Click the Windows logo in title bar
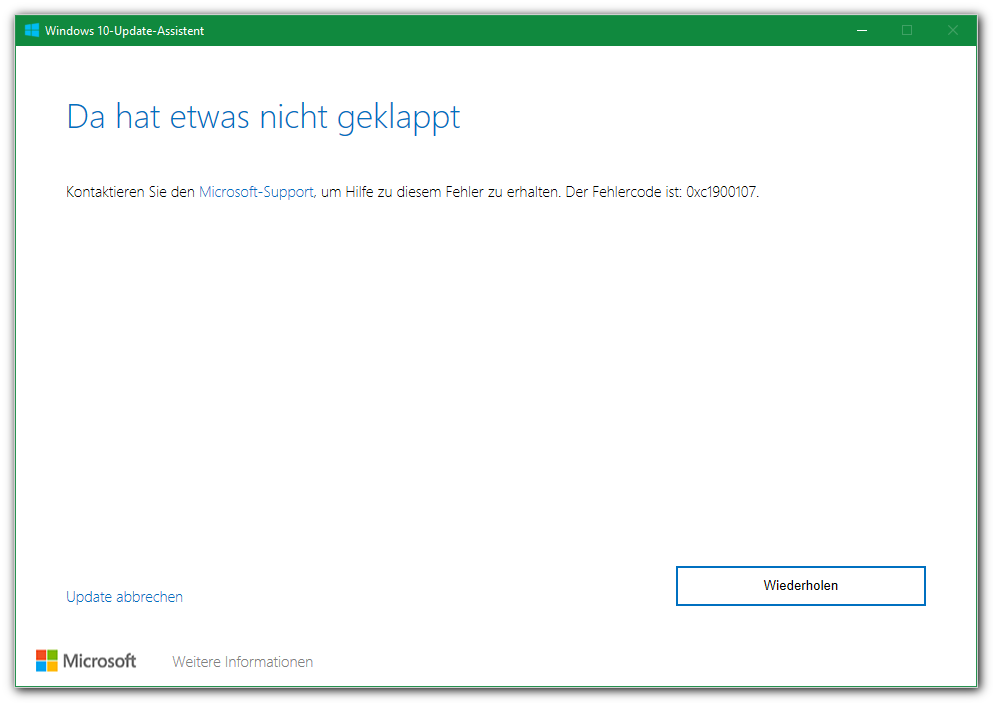This screenshot has height=703, width=993. coord(32,30)
